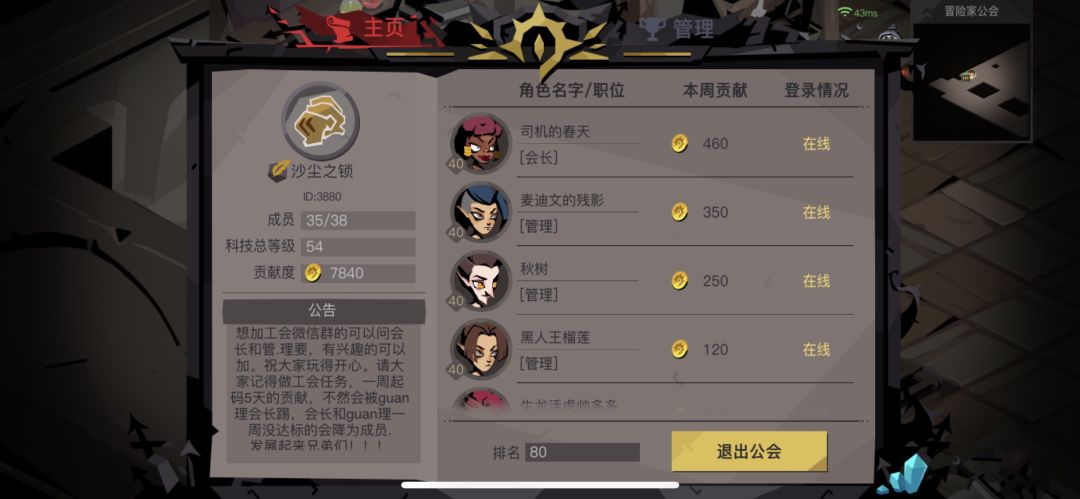1080x499 pixels.
Task: Select 司机的春天 member avatar
Action: [x=480, y=143]
